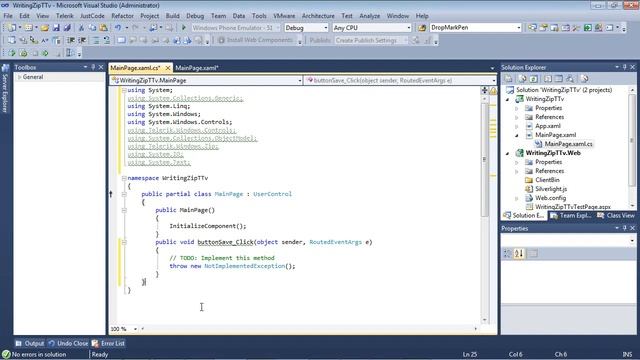The image size is (640, 360).
Task: Click the code editor vertical scrollbar thumb
Action: pos(484,159)
